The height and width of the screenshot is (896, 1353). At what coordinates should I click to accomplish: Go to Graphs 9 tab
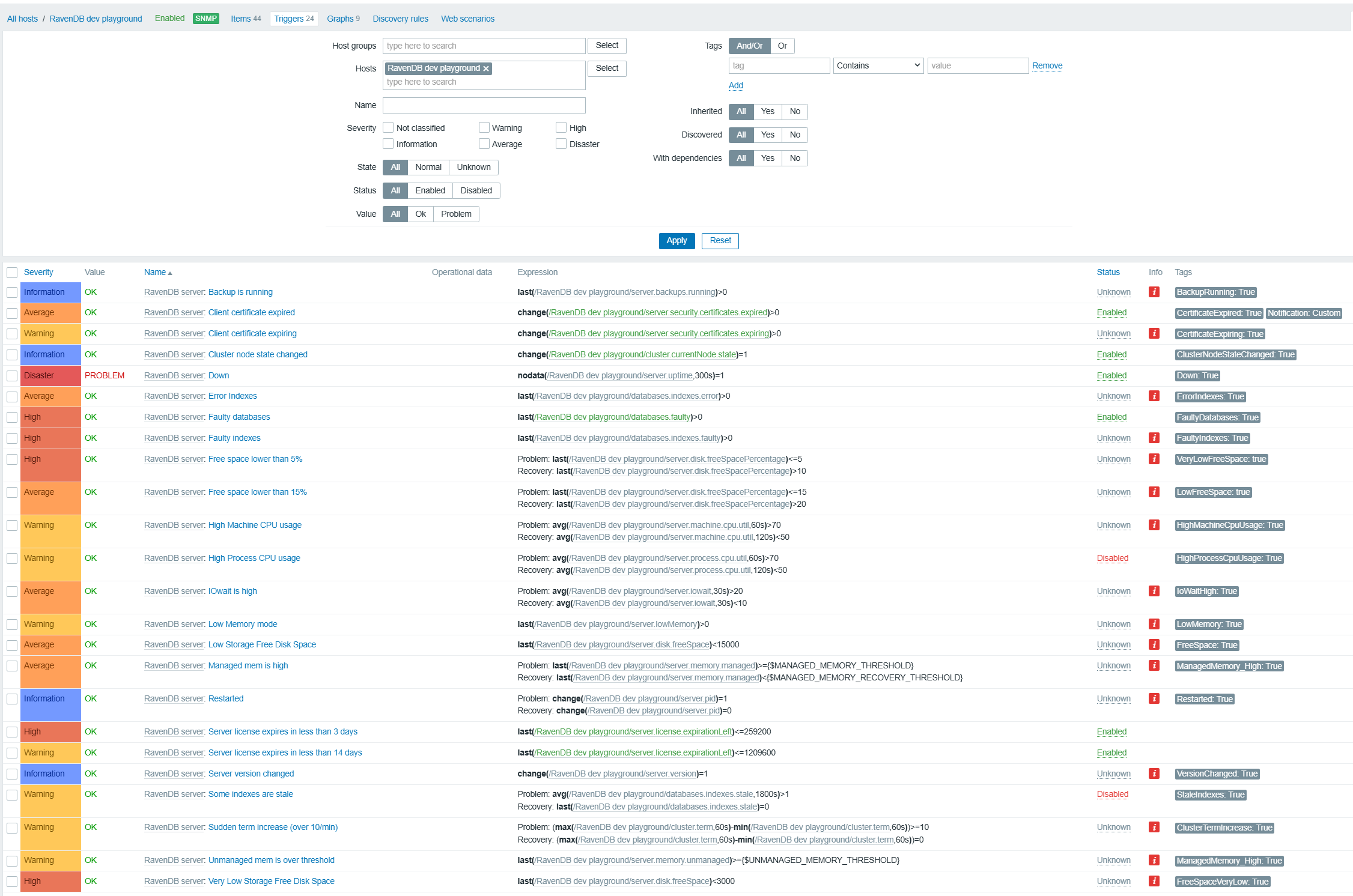tap(343, 19)
